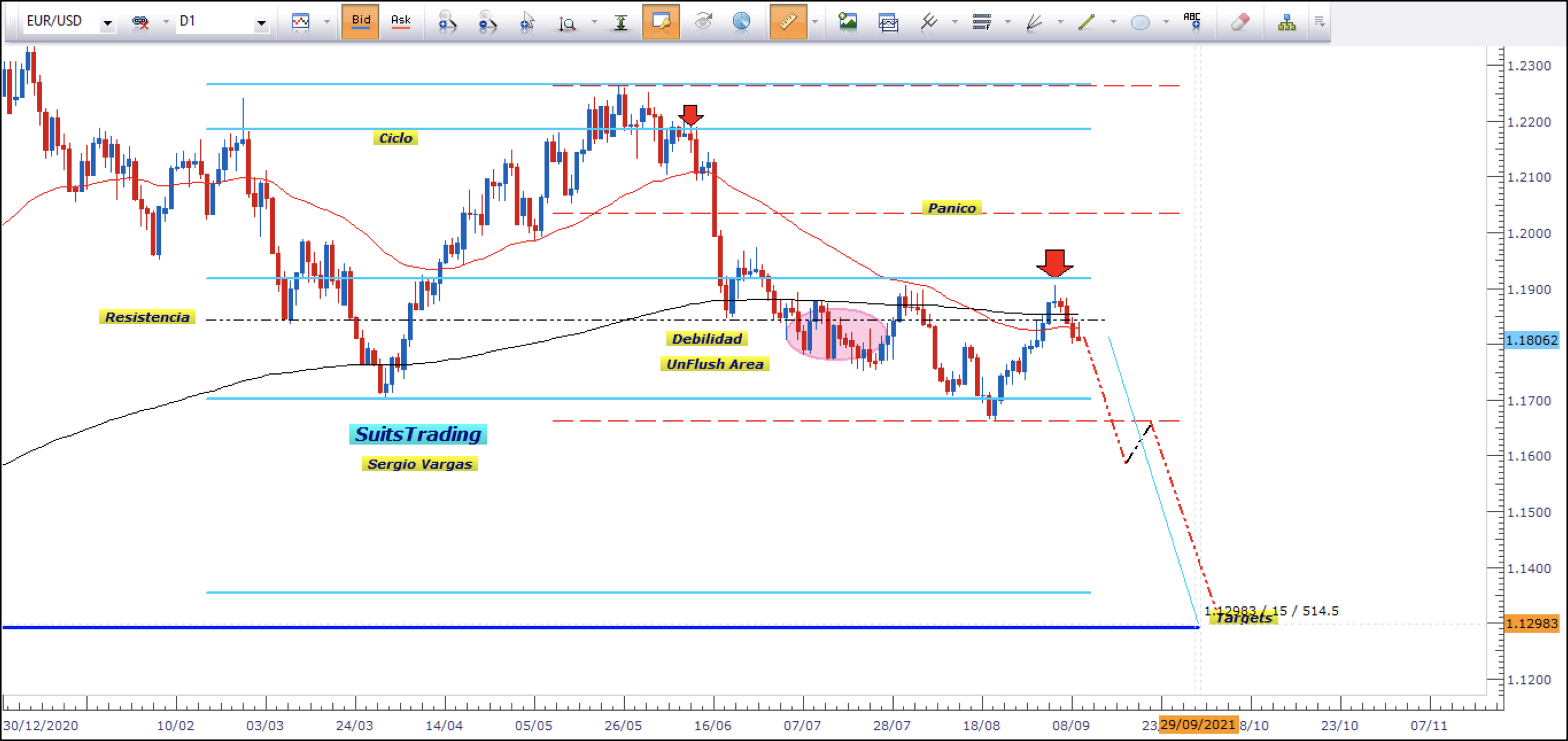The image size is (1568, 741).
Task: Click the unlink chart chain button
Action: tap(140, 22)
